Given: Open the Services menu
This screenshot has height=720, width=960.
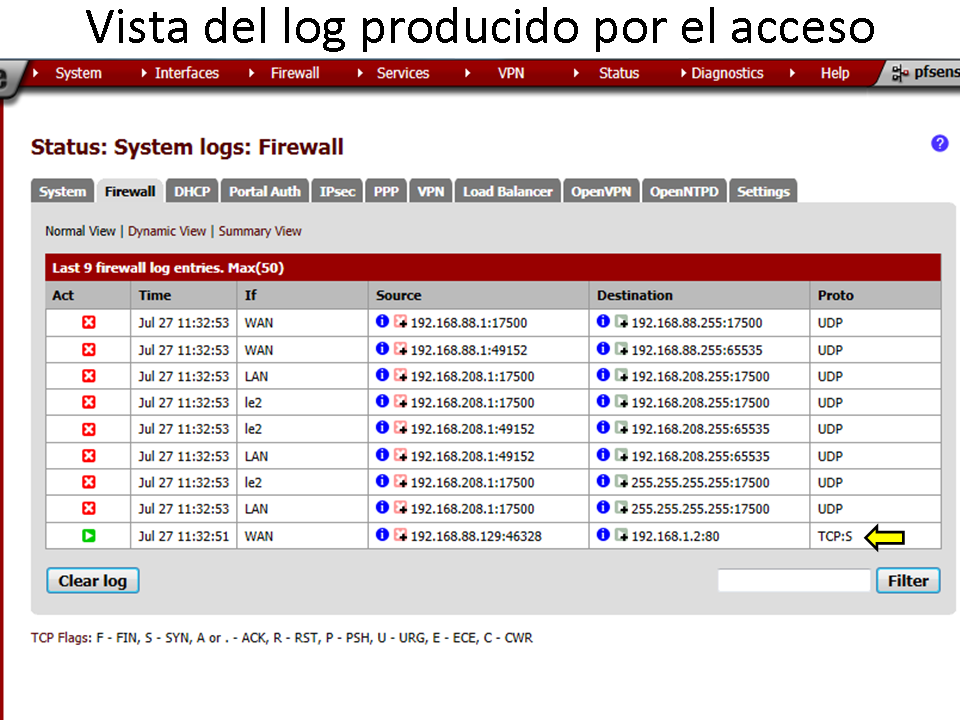Looking at the screenshot, I should click(402, 73).
